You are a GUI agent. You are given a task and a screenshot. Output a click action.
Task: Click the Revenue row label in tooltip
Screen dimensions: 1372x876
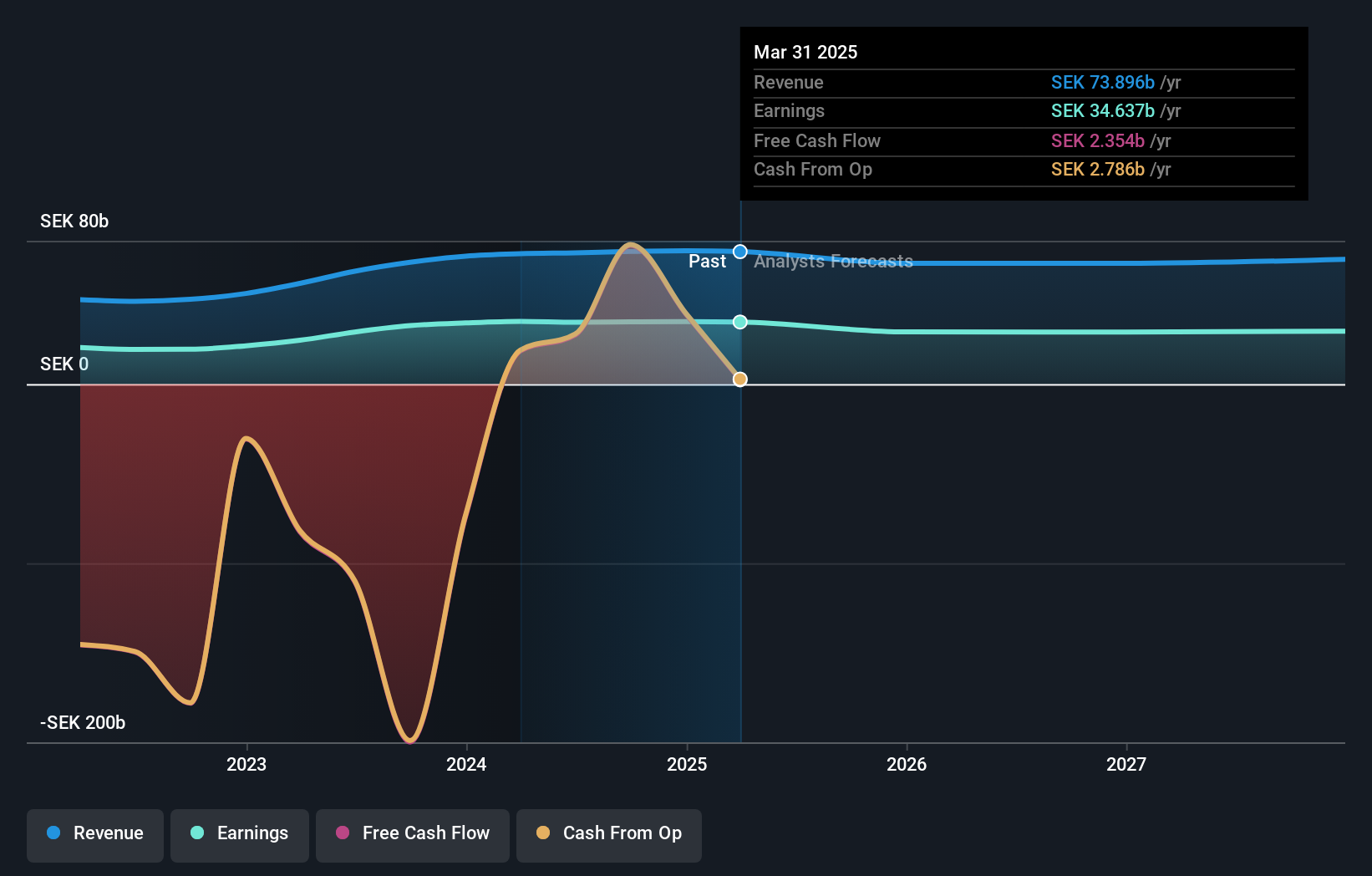tap(789, 82)
